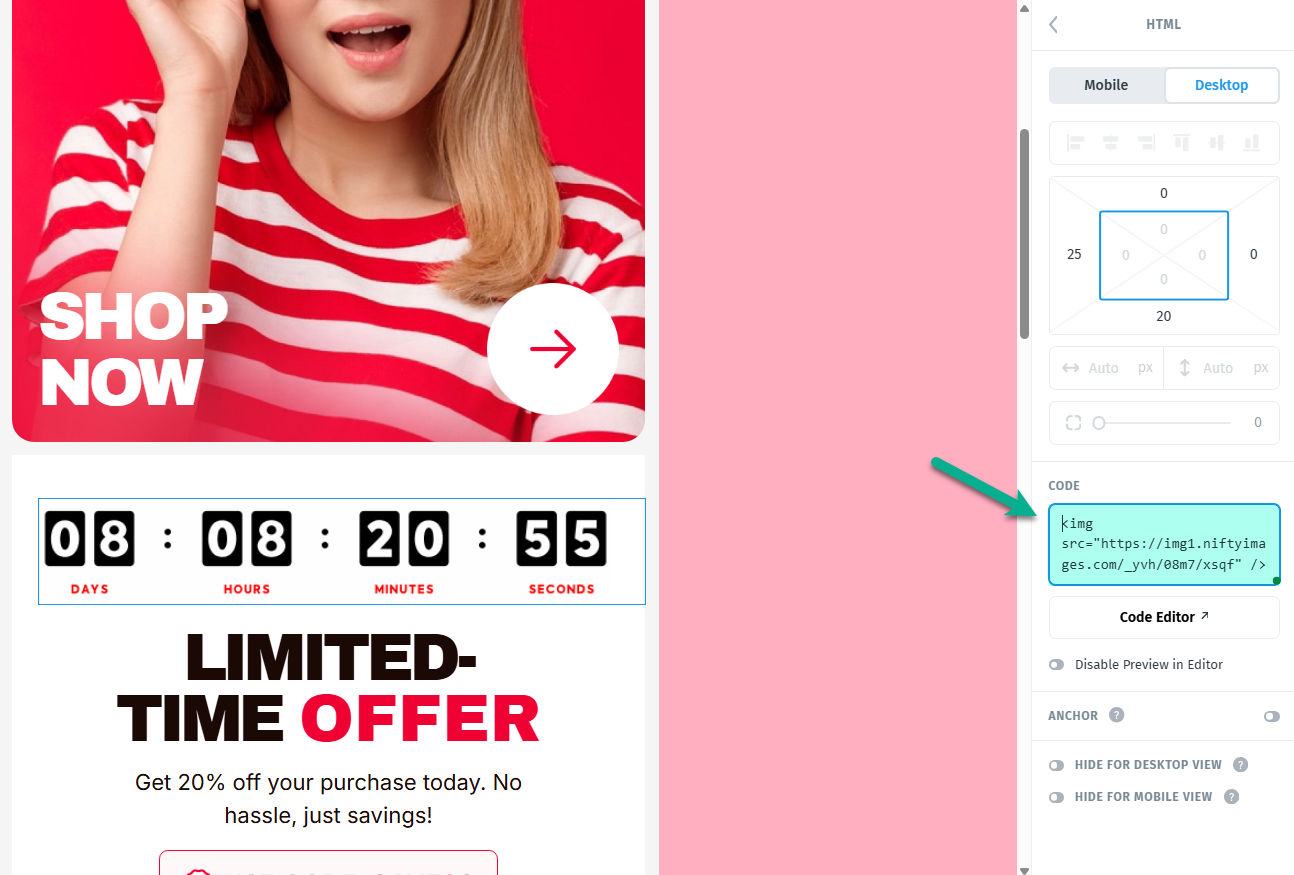1294x875 pixels.
Task: Open the Anchor help question icon
Action: [1117, 715]
